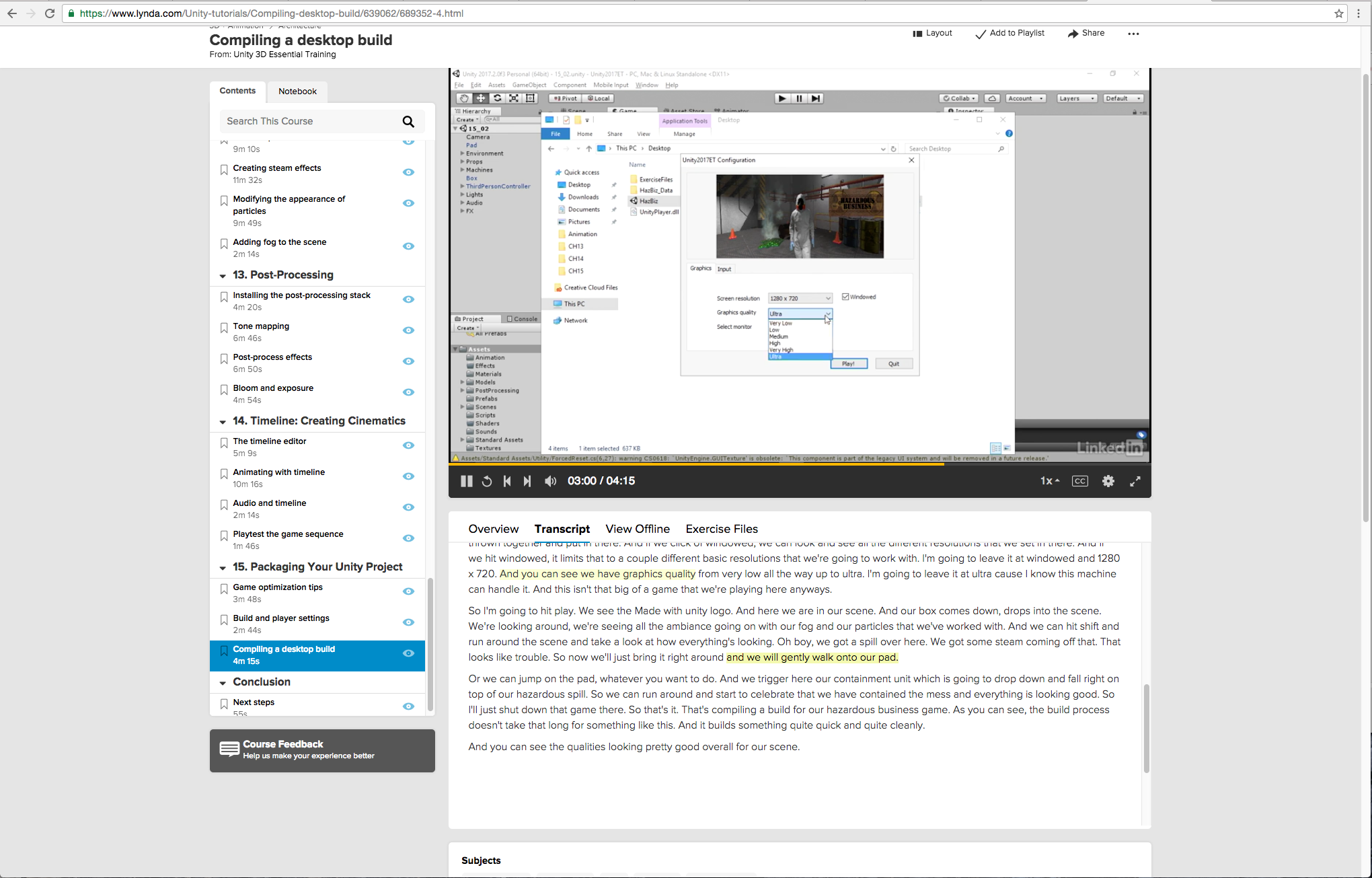Open the Overview tab
The width and height of the screenshot is (1372, 878).
(493, 529)
